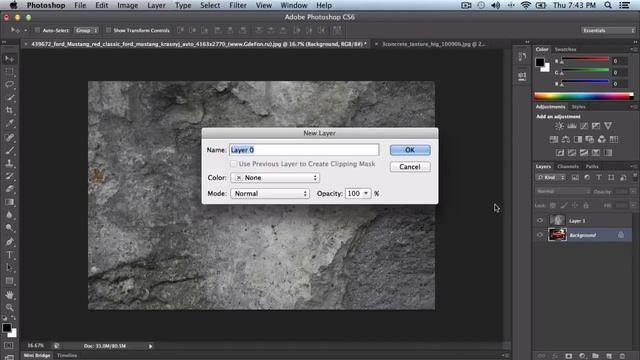
Task: Add a Channel Mixer adjustment
Action: click(x=602, y=140)
